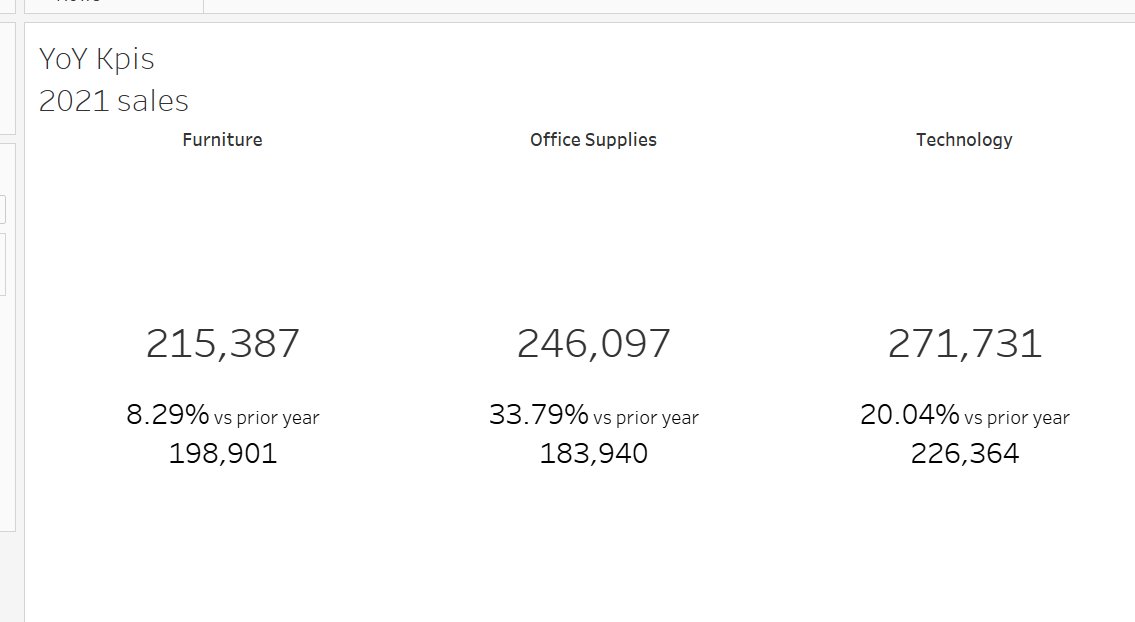Click the Technology column header
The width and height of the screenshot is (1135, 622).
point(964,140)
